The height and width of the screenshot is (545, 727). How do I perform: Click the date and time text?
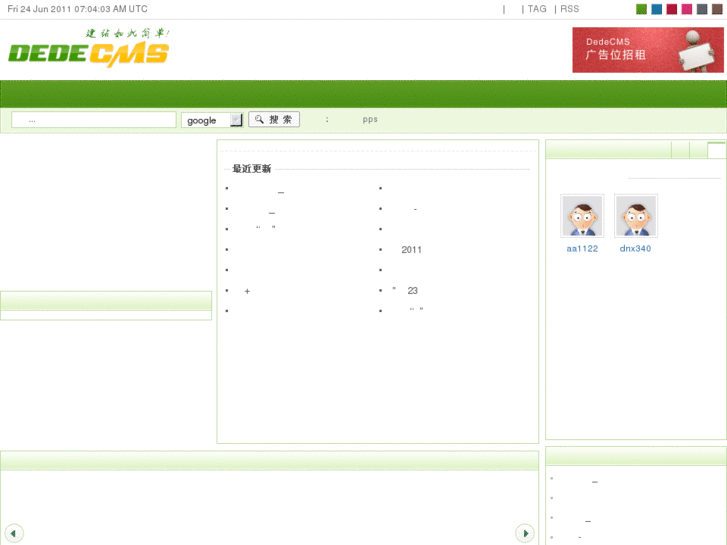77,9
